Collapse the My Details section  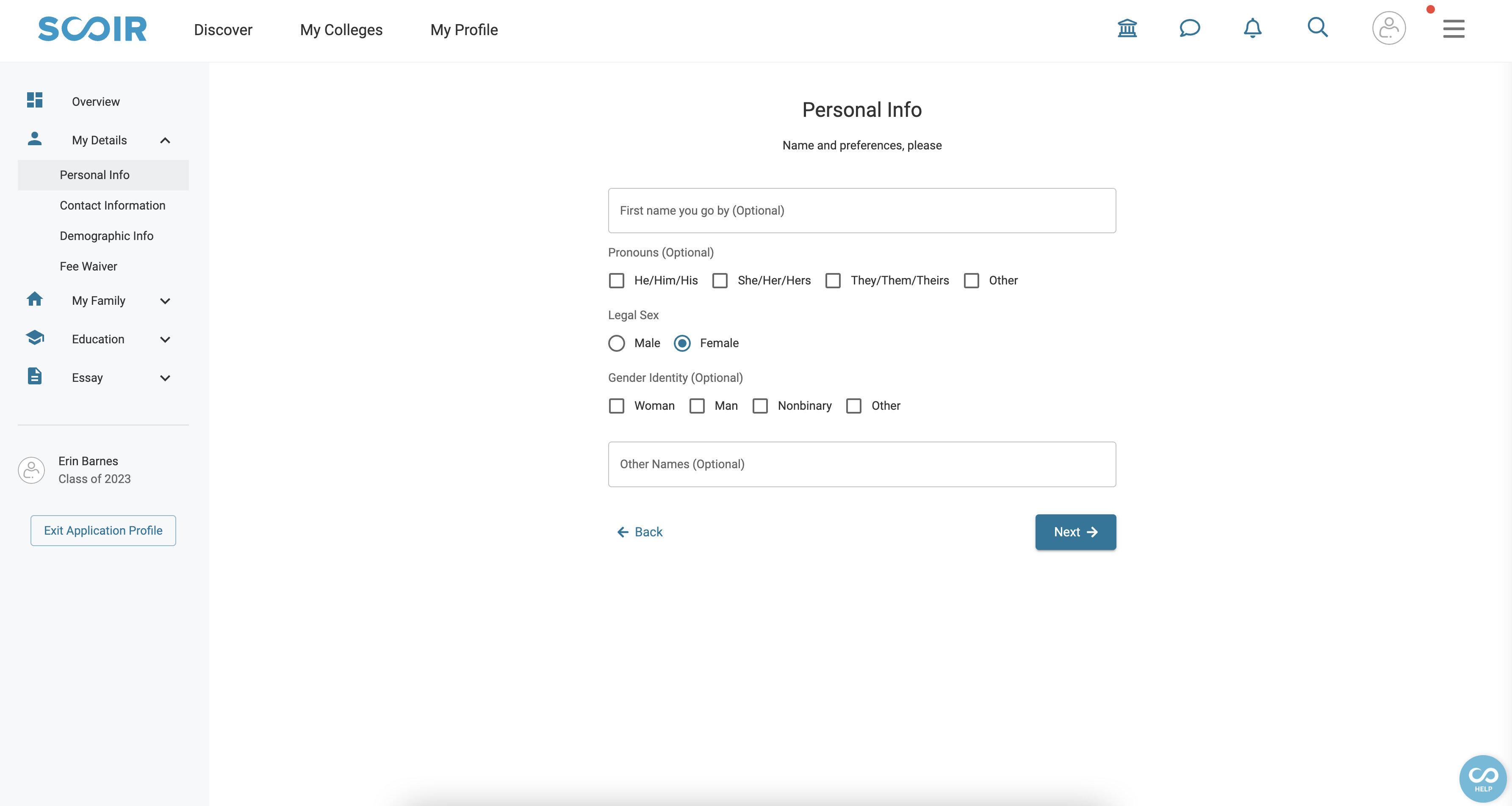[x=165, y=140]
